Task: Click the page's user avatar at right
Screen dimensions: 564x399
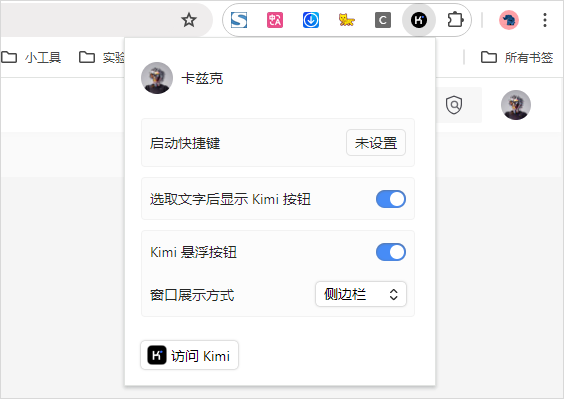Action: pyautogui.click(x=516, y=105)
